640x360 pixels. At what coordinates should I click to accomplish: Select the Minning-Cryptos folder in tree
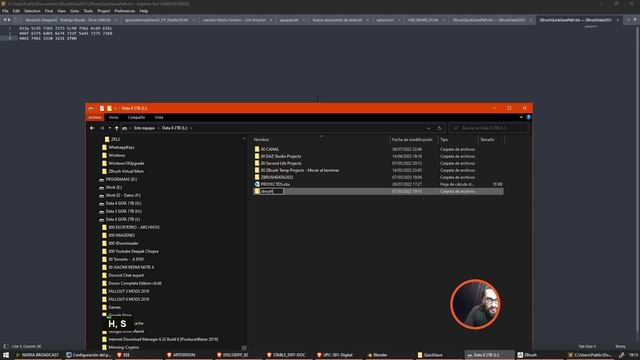coord(124,347)
